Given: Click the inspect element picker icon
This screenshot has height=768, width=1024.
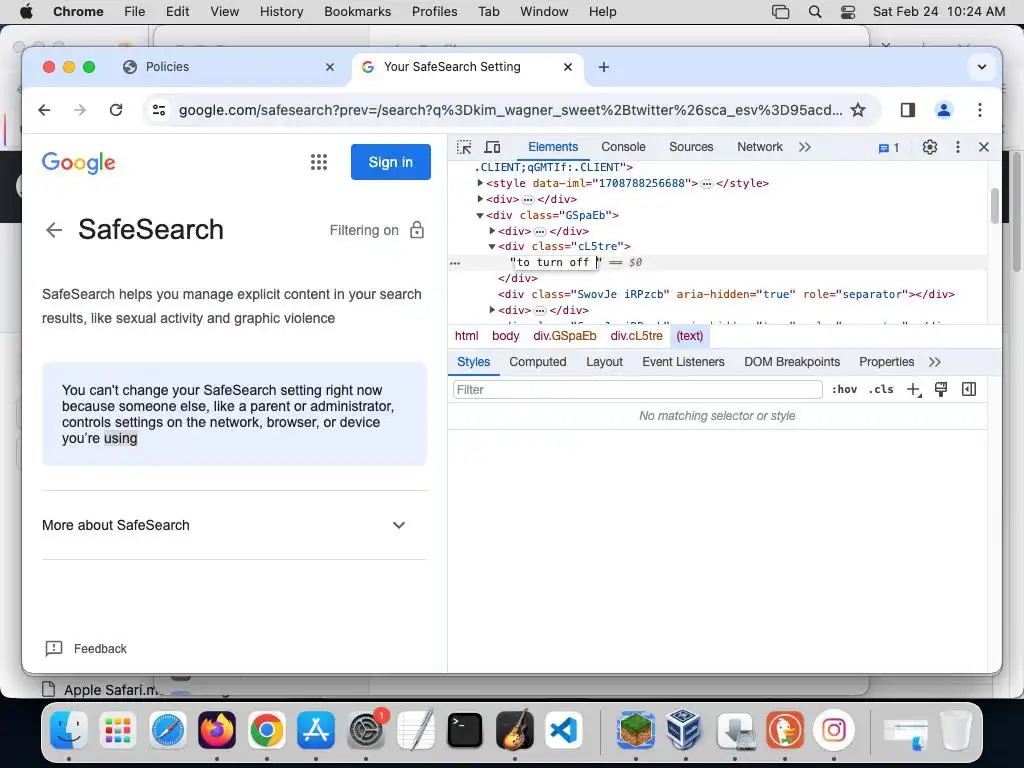Looking at the screenshot, I should click(x=464, y=147).
